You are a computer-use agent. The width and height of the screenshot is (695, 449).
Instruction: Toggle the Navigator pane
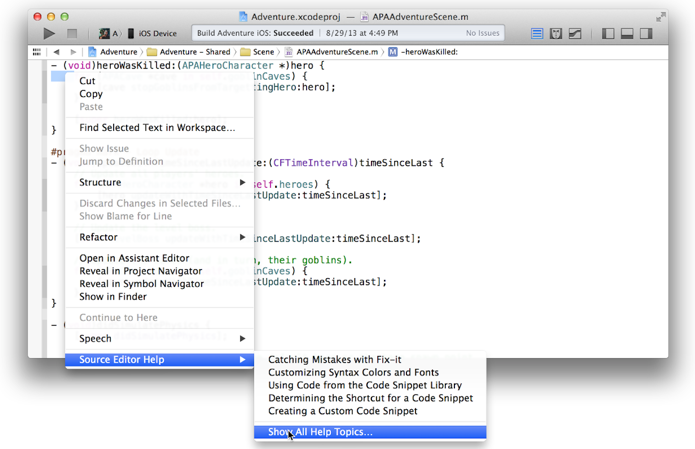[x=608, y=33]
